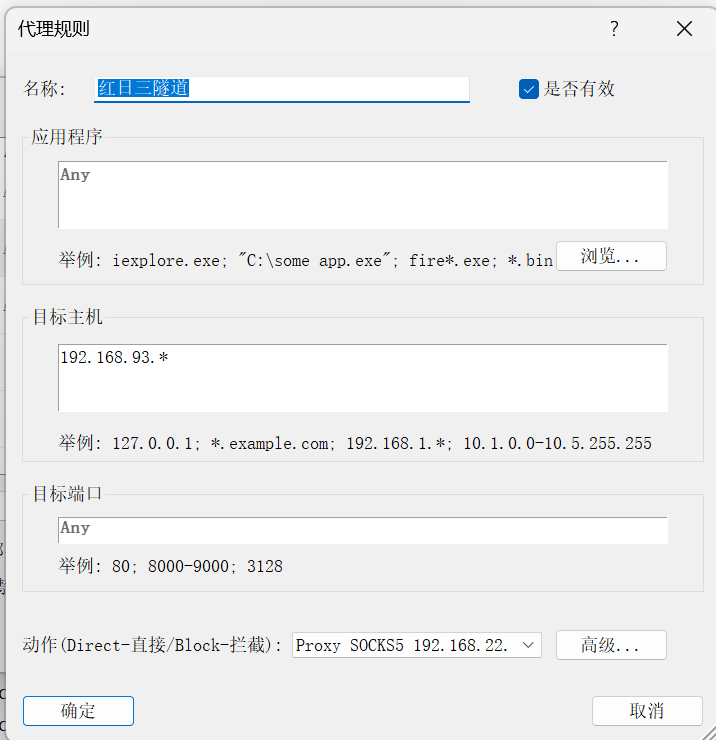
Task: Click the 浏览... browse button
Action: pyautogui.click(x=610, y=257)
